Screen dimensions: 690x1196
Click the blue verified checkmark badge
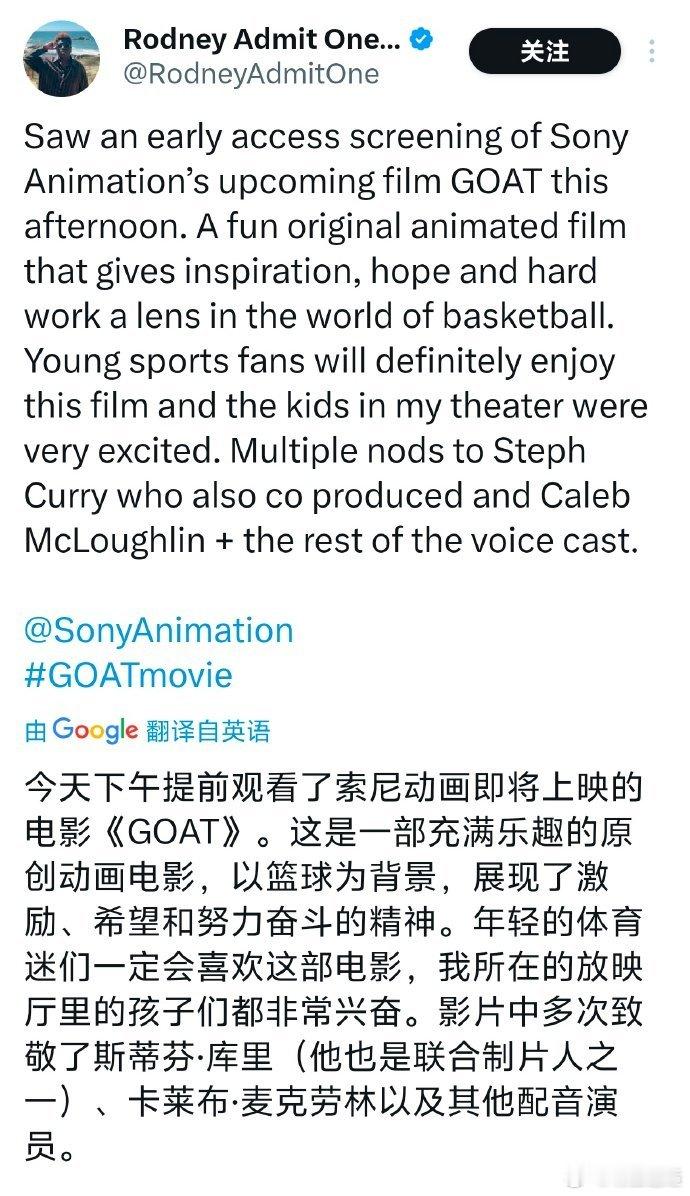(423, 40)
